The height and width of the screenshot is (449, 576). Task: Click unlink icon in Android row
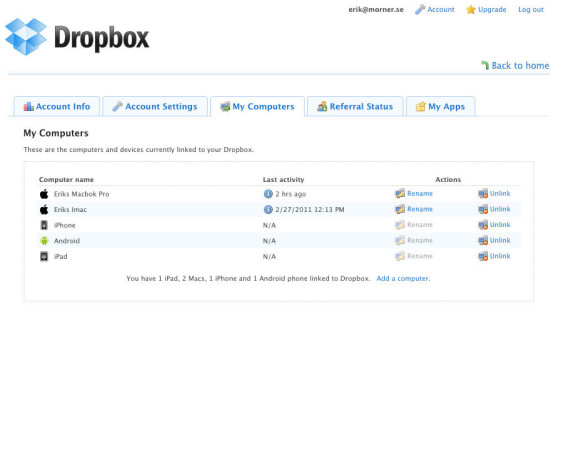pyautogui.click(x=483, y=240)
